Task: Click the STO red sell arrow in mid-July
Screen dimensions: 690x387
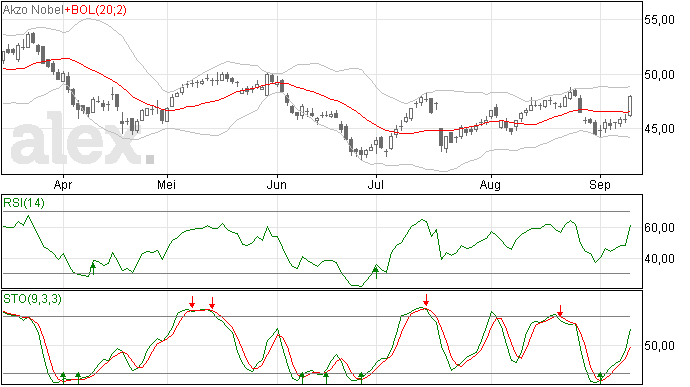Action: pyautogui.click(x=426, y=300)
